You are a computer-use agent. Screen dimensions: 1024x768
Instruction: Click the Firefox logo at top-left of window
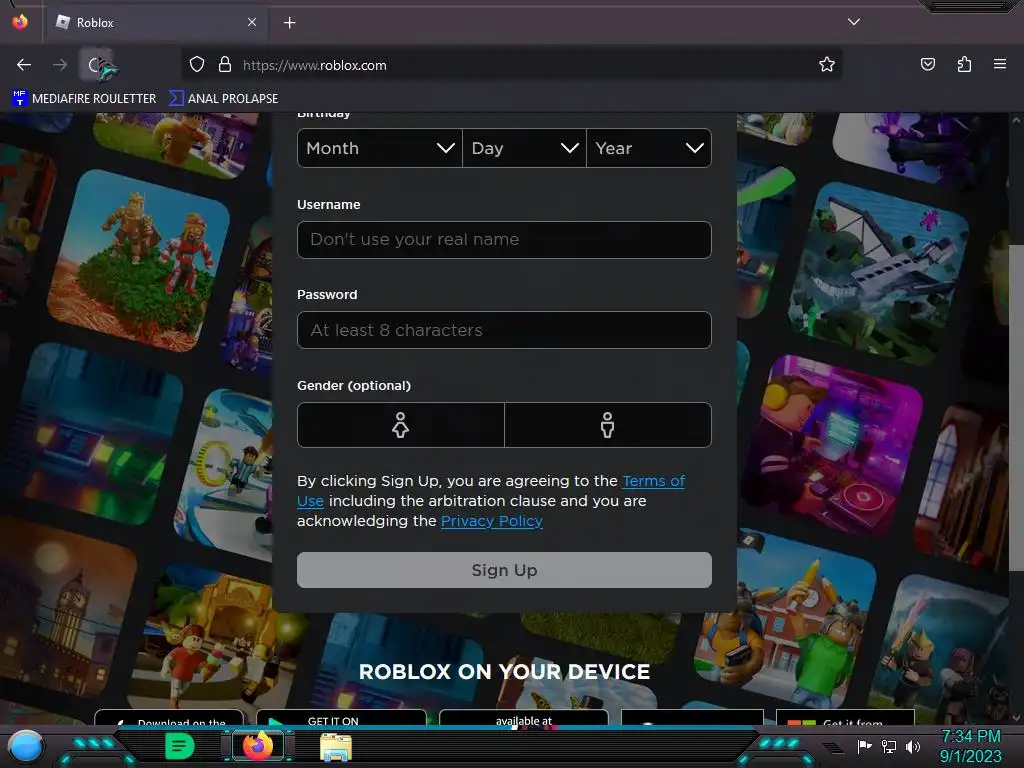20,22
